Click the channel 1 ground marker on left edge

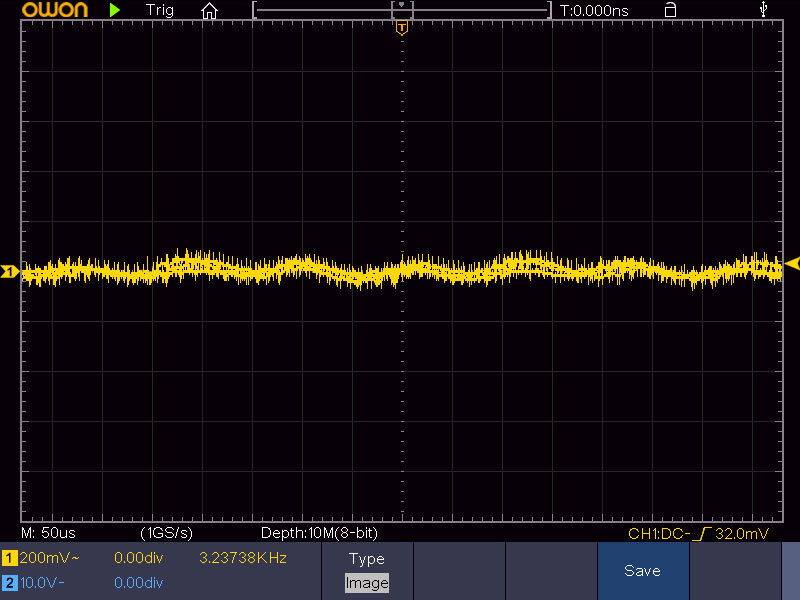(9, 271)
